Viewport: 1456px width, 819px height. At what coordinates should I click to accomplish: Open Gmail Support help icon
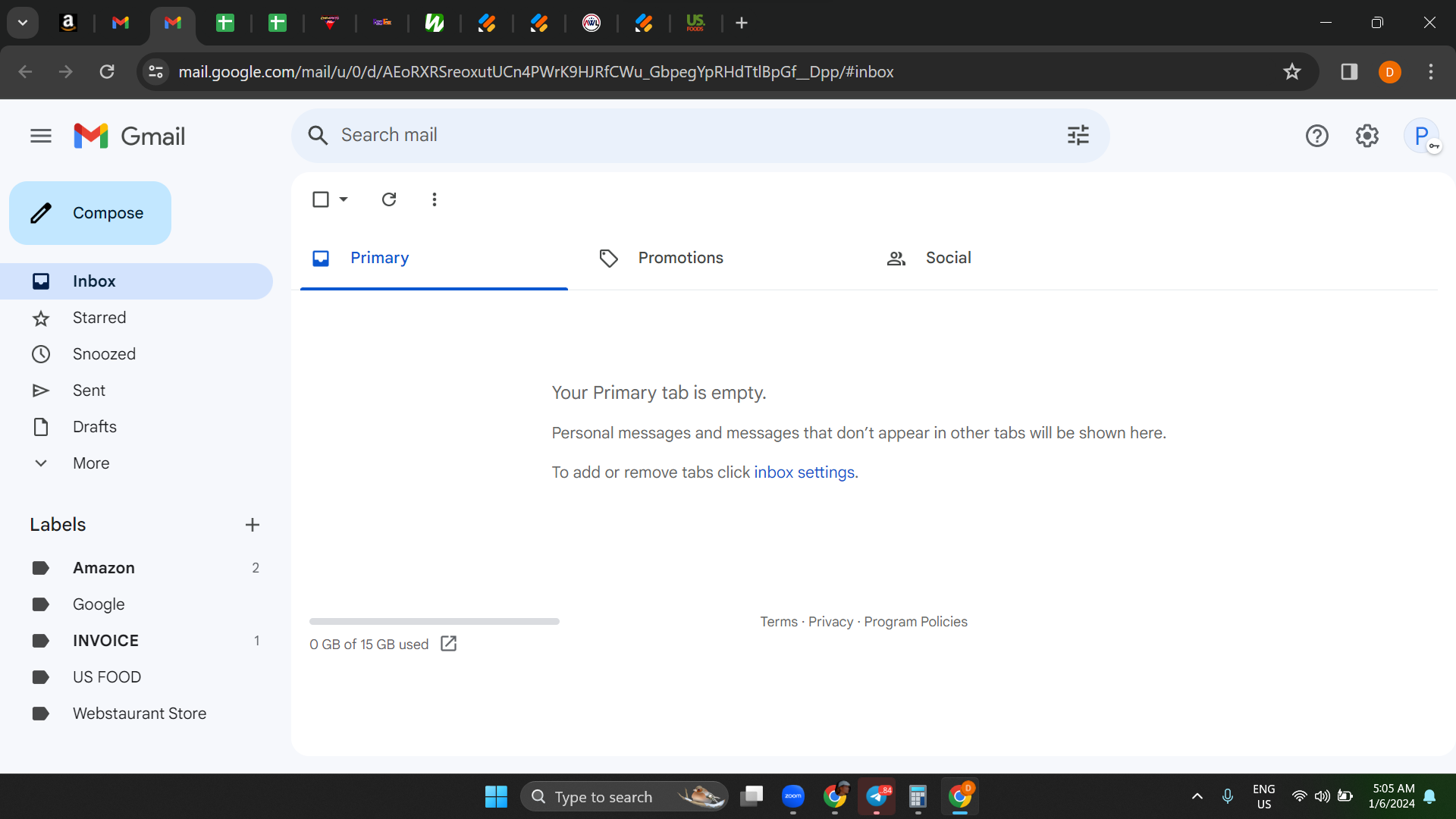pos(1316,136)
